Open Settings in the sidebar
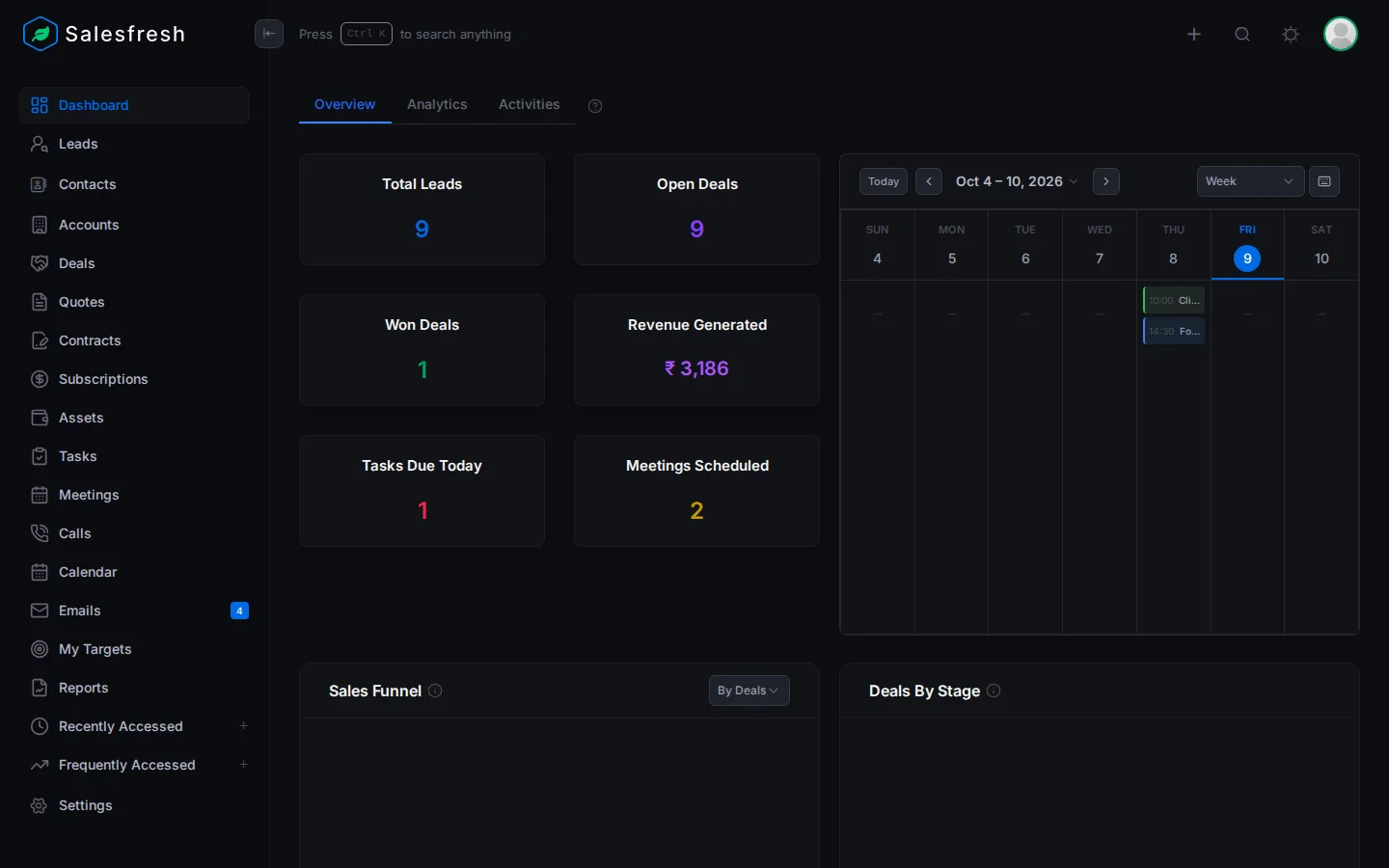 134,805
